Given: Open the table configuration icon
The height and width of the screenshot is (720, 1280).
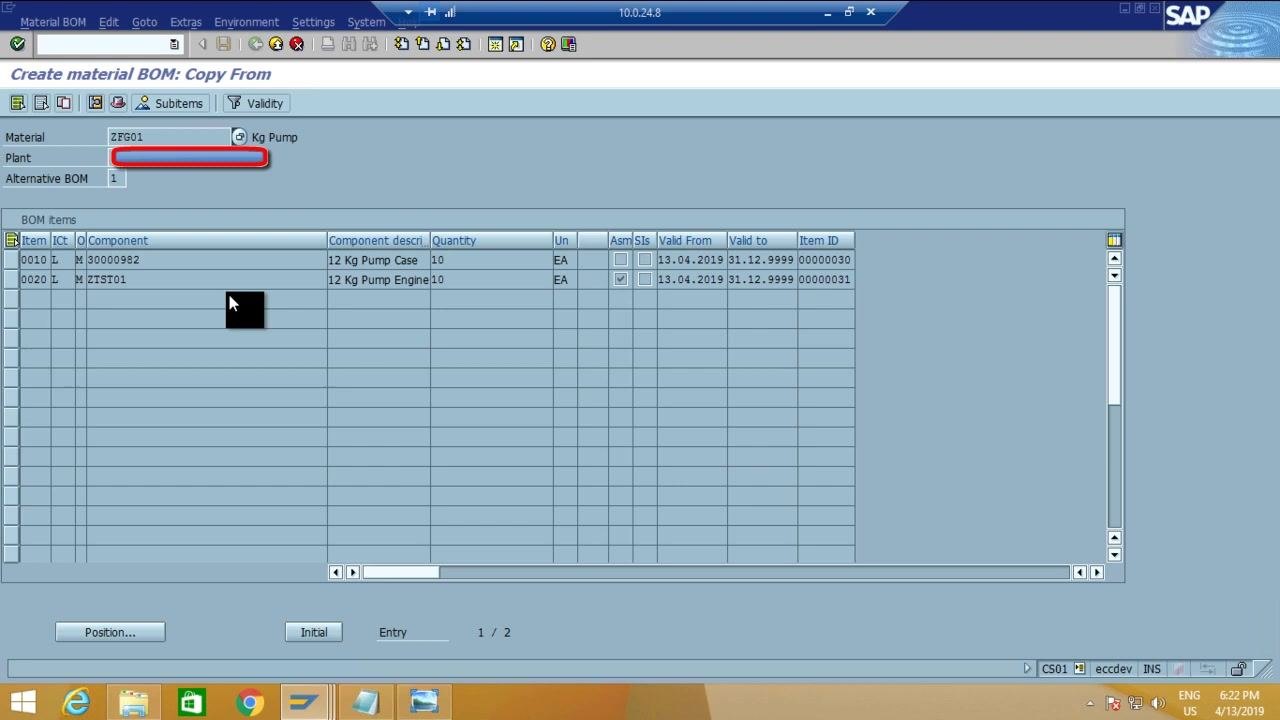Looking at the screenshot, I should coord(1114,240).
